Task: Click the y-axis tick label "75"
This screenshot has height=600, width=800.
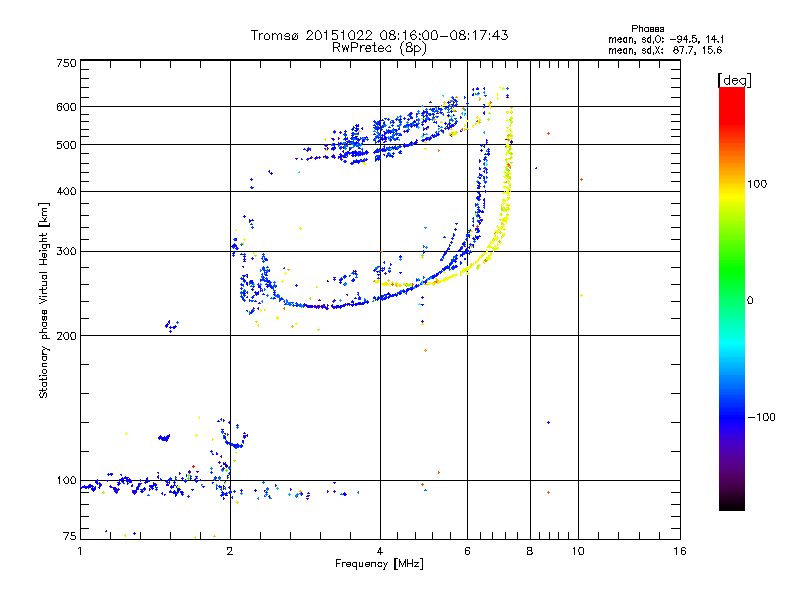Action: click(69, 536)
